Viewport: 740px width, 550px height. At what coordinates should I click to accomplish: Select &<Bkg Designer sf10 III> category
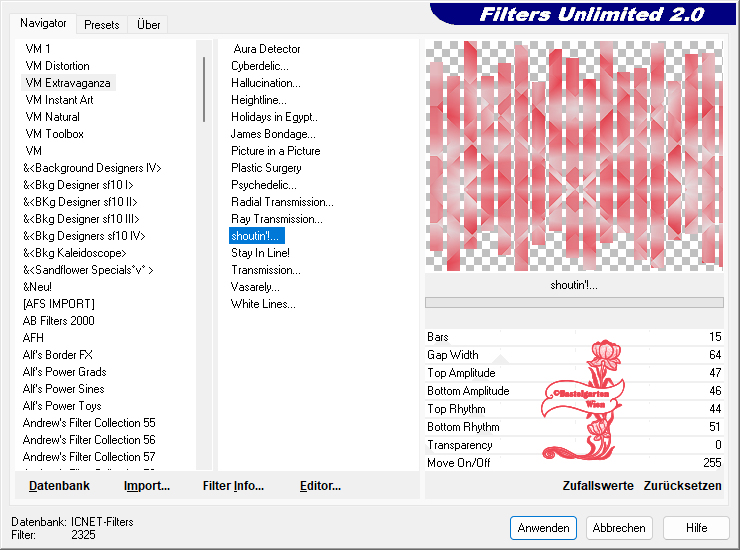click(81, 219)
